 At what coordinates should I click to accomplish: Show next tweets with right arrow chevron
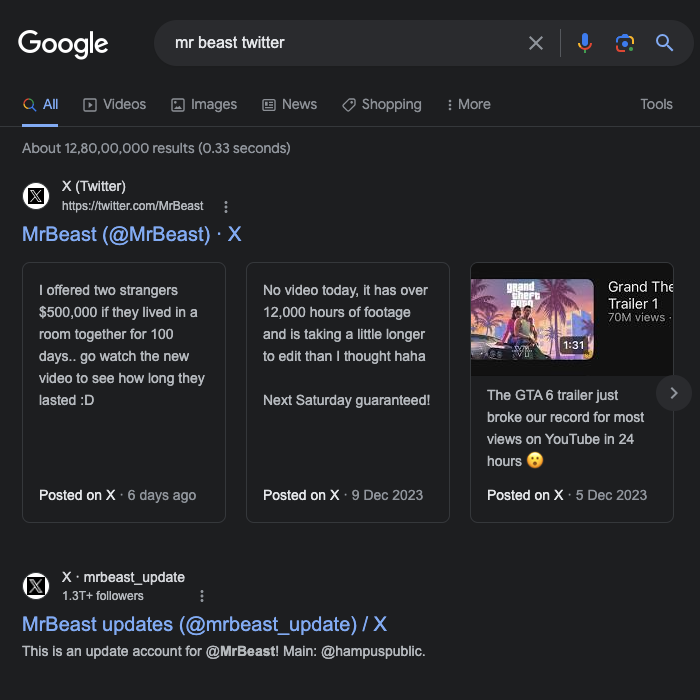674,393
